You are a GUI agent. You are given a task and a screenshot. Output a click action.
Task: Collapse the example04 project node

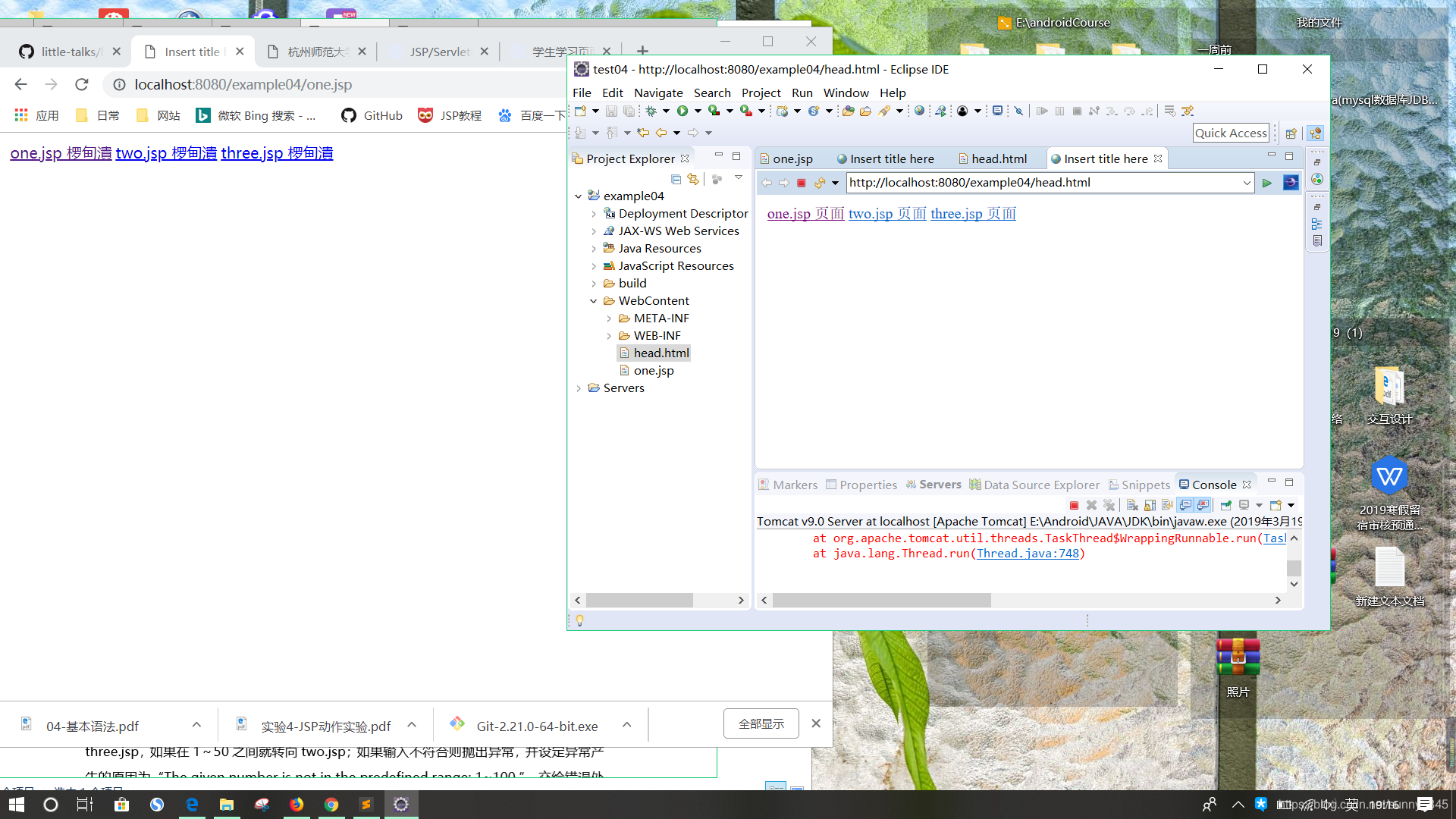point(579,196)
